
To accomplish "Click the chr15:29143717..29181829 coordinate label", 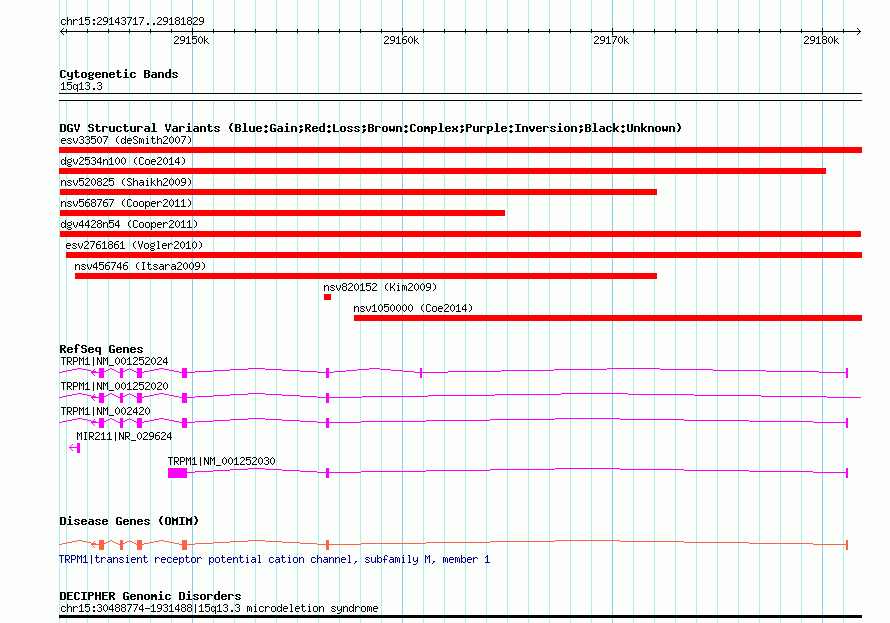I will pyautogui.click(x=132, y=21).
